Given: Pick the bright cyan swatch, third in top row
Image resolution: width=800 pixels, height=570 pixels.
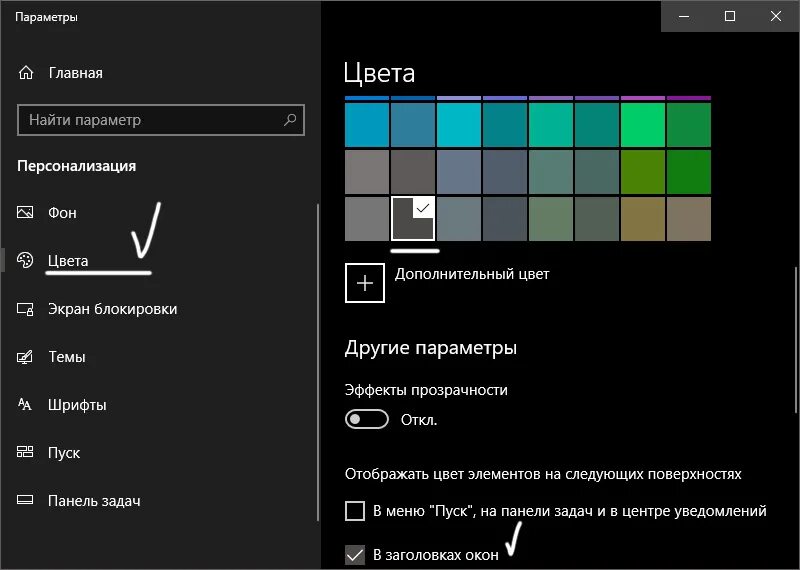Looking at the screenshot, I should pos(459,125).
